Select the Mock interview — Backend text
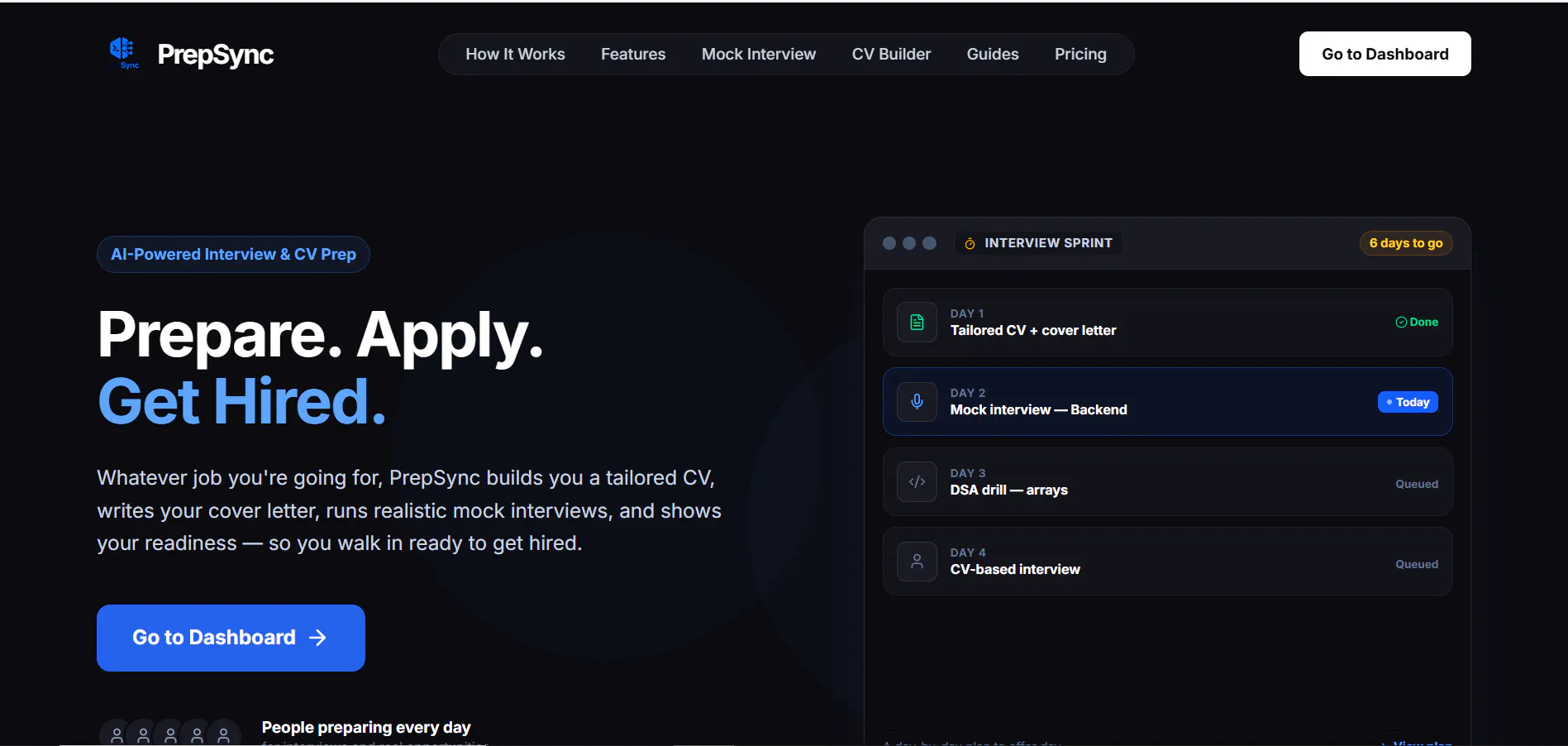1568x746 pixels. pos(1038,409)
